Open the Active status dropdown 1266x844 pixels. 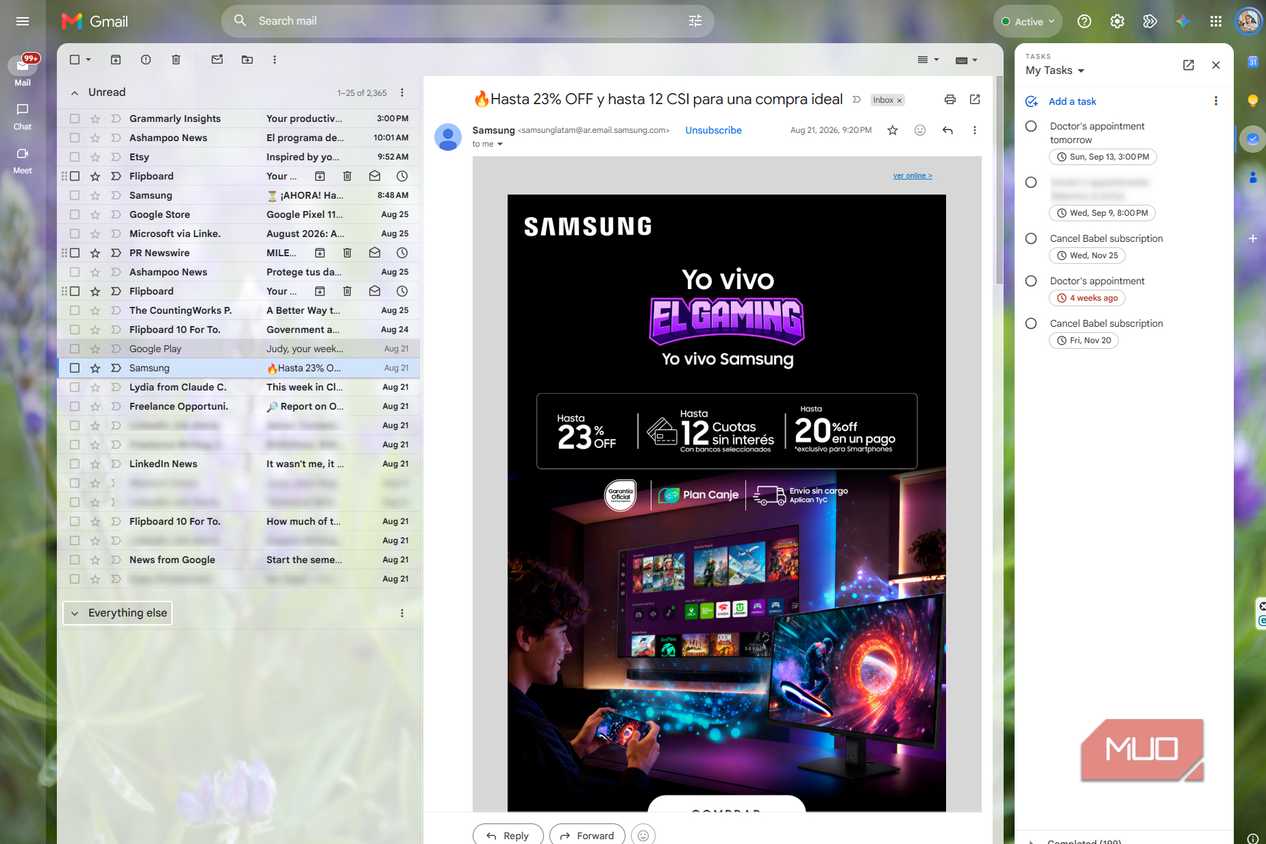tap(1028, 21)
